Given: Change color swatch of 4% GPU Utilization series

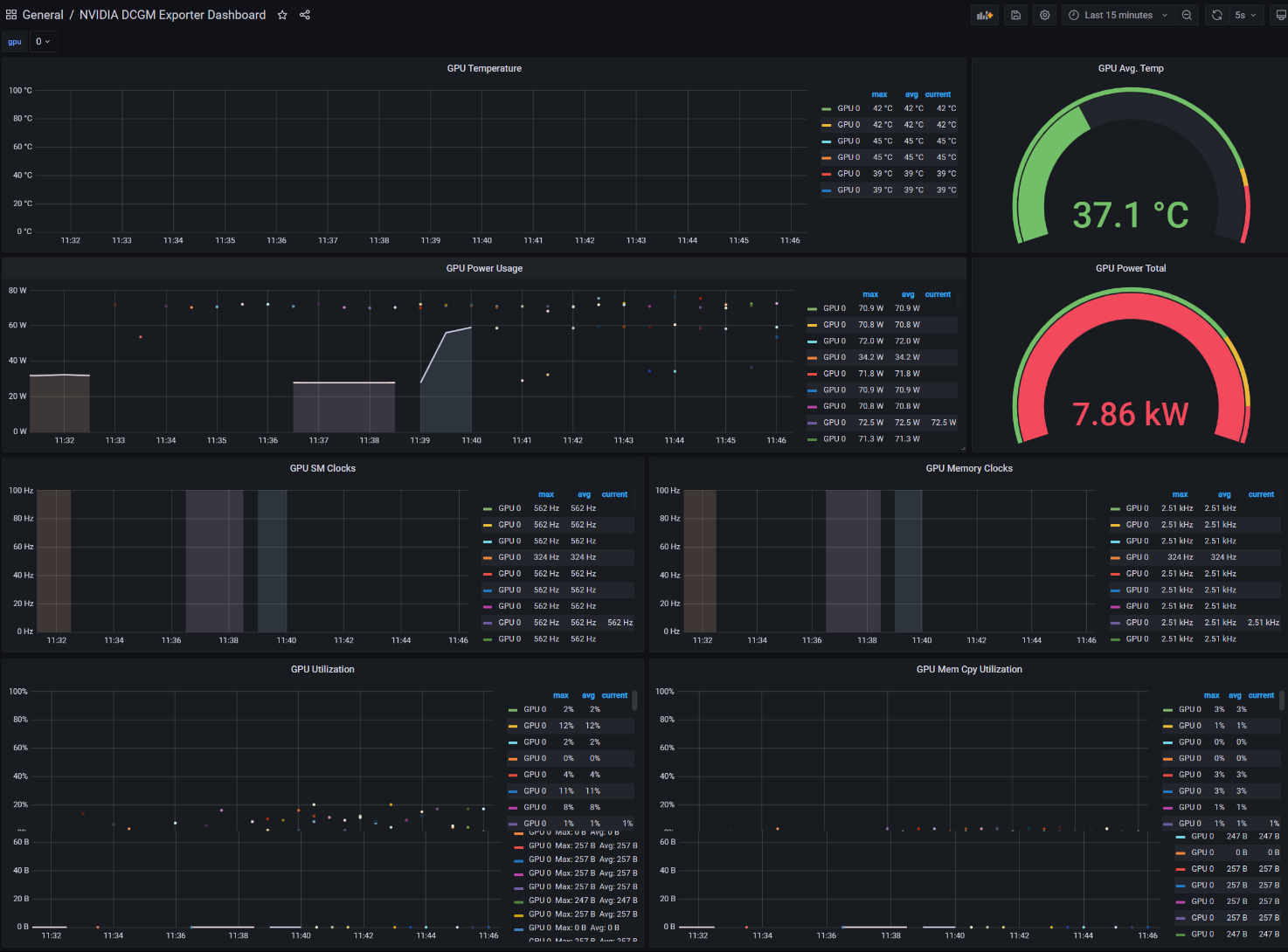Looking at the screenshot, I should click(513, 775).
